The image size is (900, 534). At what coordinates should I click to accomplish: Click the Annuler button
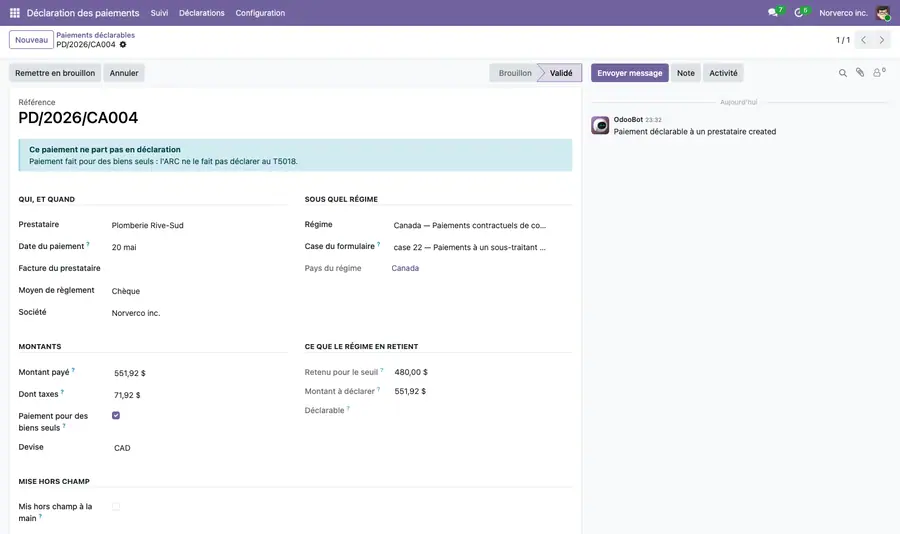[124, 73]
